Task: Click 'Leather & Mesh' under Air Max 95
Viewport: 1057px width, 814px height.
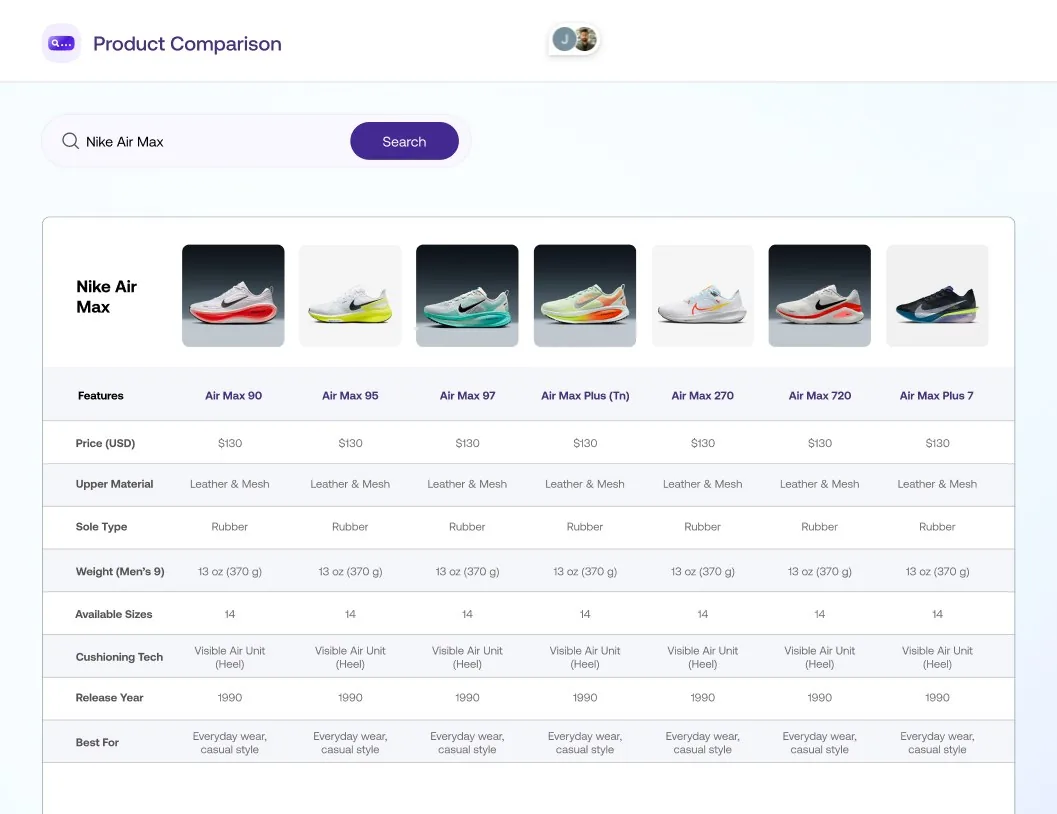Action: [350, 484]
